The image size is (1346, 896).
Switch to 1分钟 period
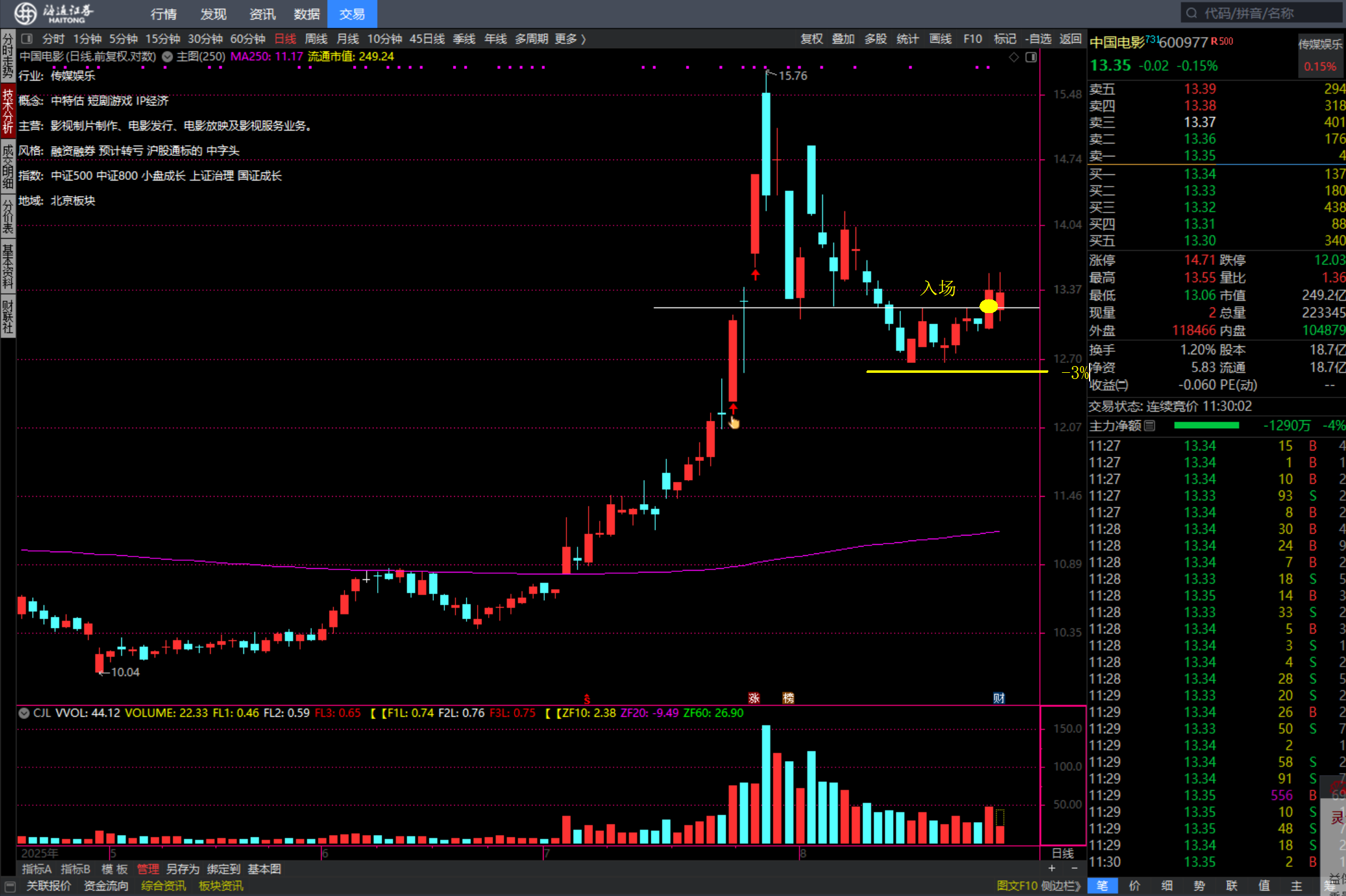[87, 39]
